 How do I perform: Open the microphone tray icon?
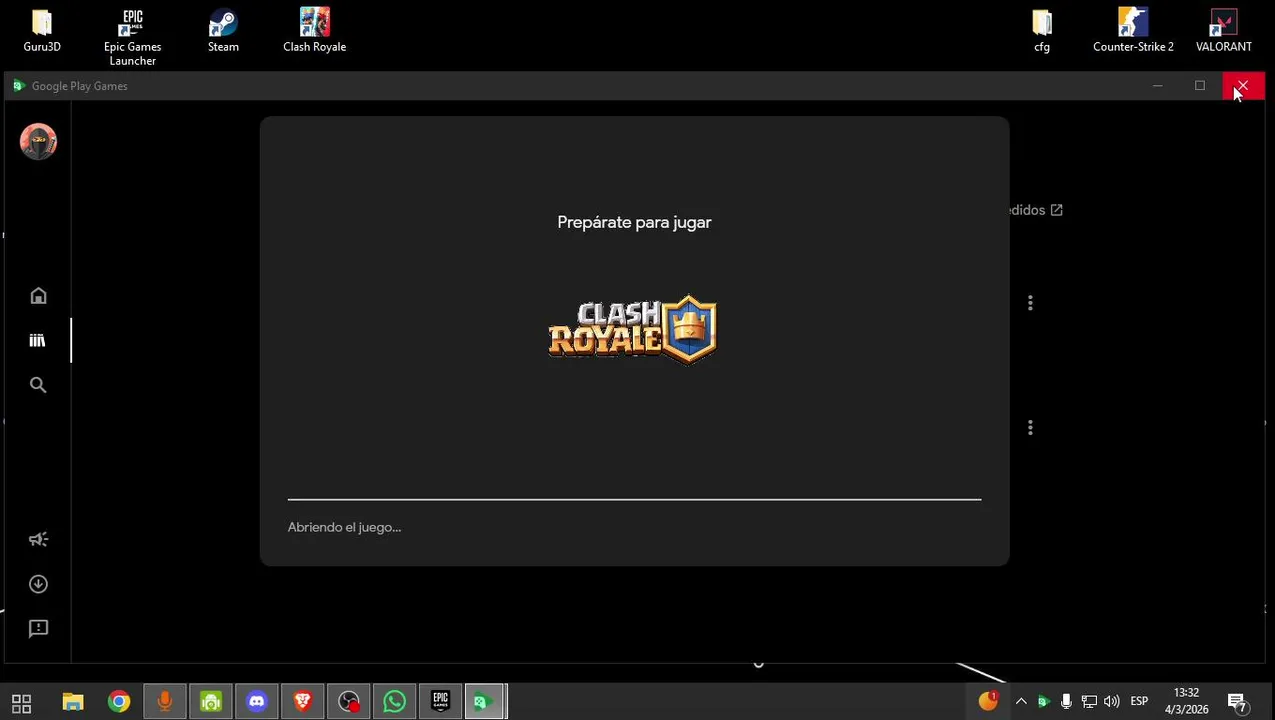[1066, 702]
